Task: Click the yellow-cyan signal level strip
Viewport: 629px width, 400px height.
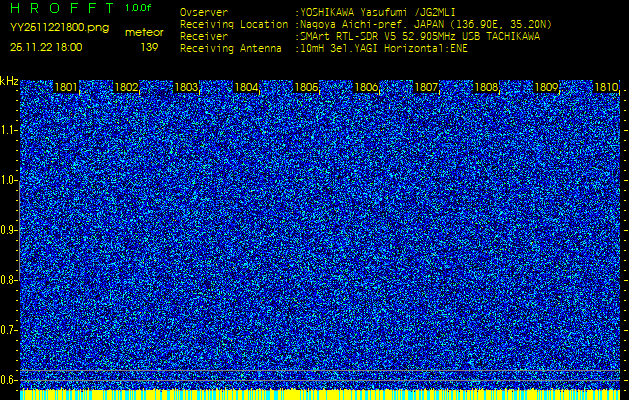Action: 320,394
